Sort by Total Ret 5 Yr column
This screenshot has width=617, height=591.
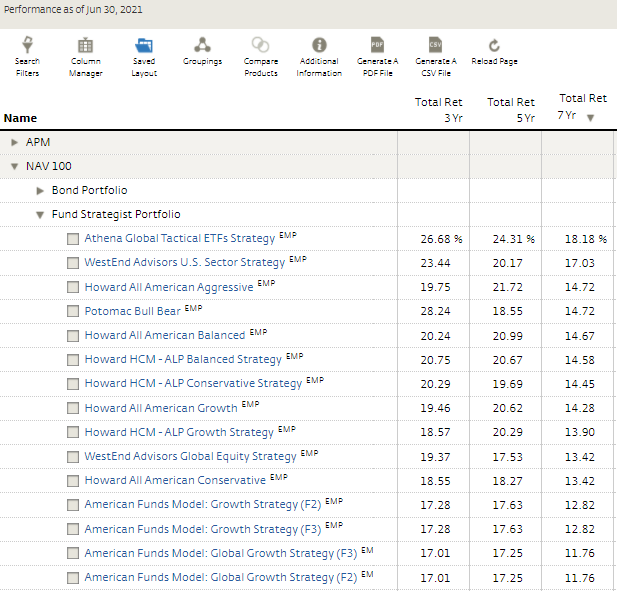[x=511, y=110]
